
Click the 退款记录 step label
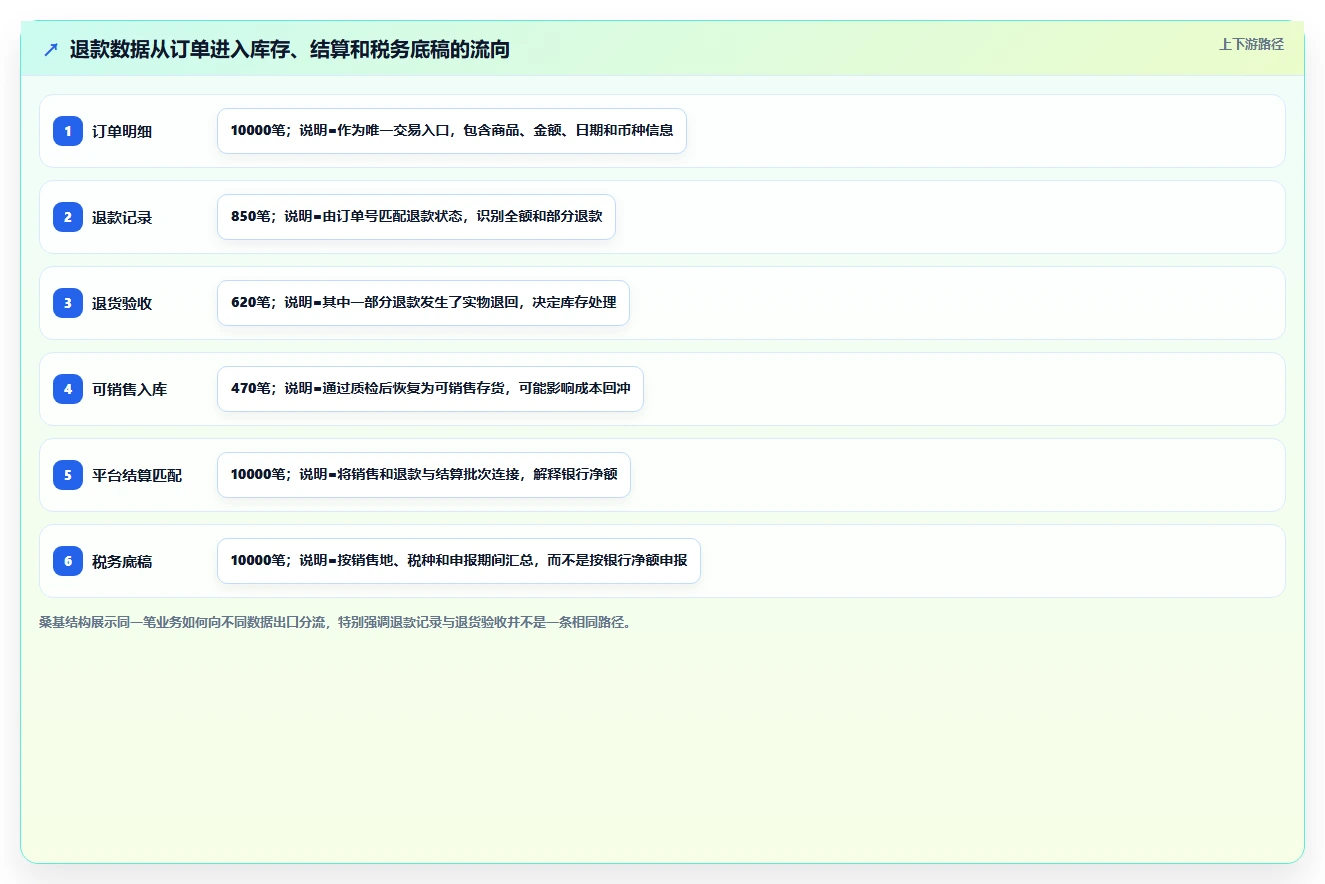[x=122, y=217]
